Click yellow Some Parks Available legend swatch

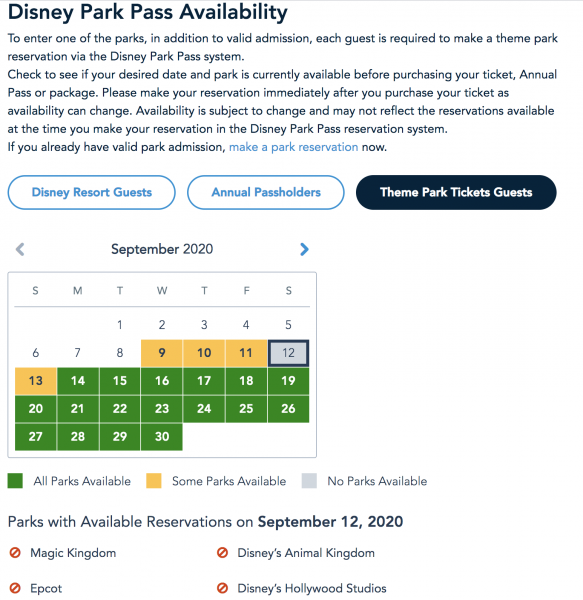154,481
